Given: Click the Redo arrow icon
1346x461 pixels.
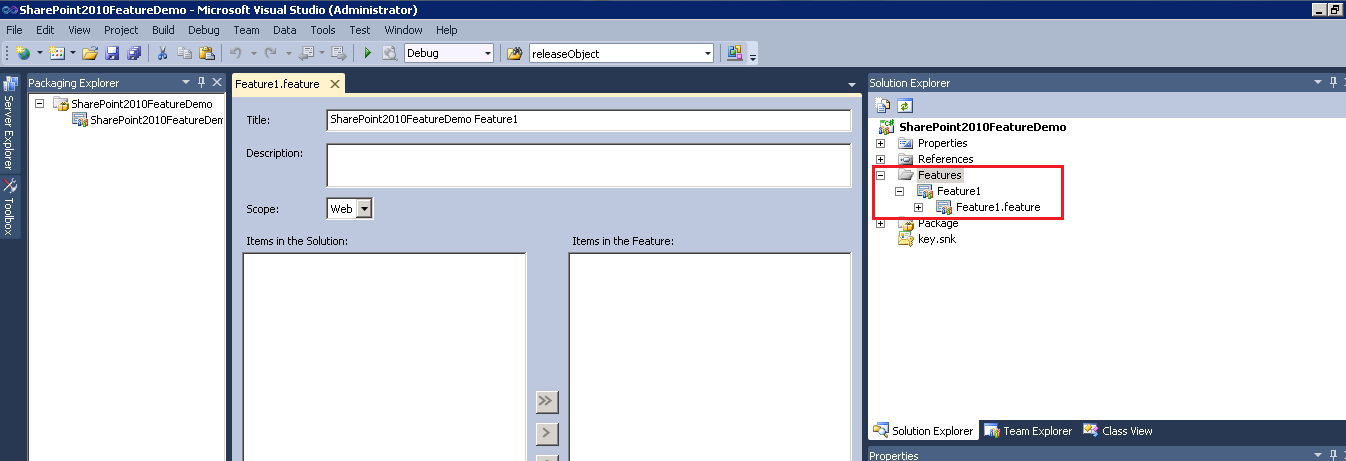Looking at the screenshot, I should point(270,53).
